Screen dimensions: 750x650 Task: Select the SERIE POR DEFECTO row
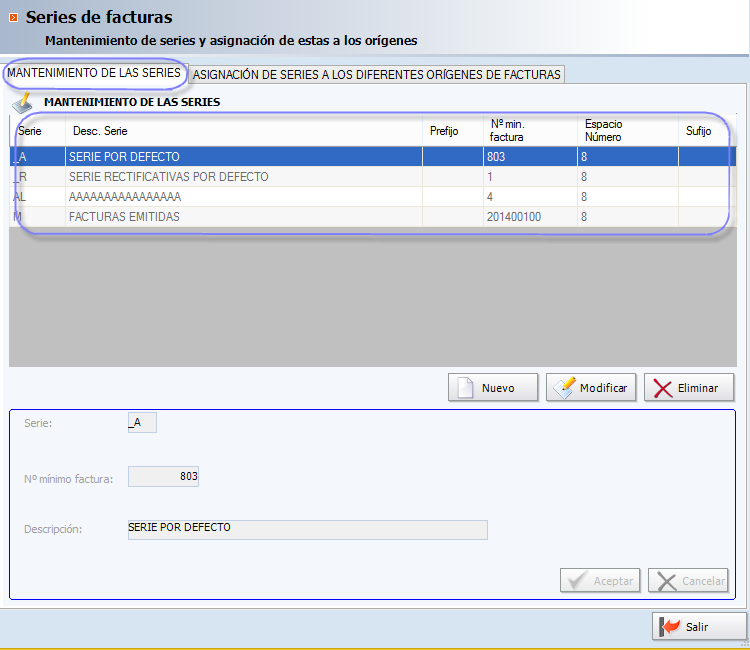click(373, 157)
